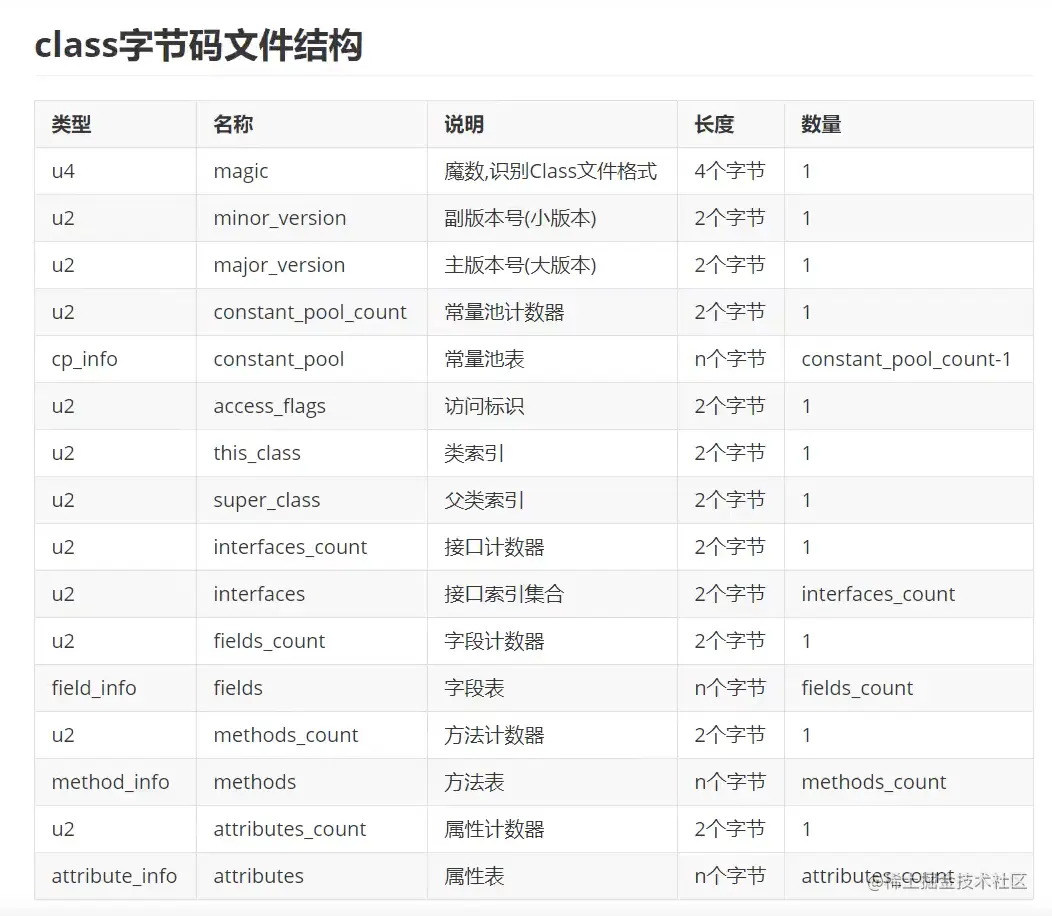Select the 'class字节码文件结构' heading
The width and height of the screenshot is (1052, 916).
(199, 46)
